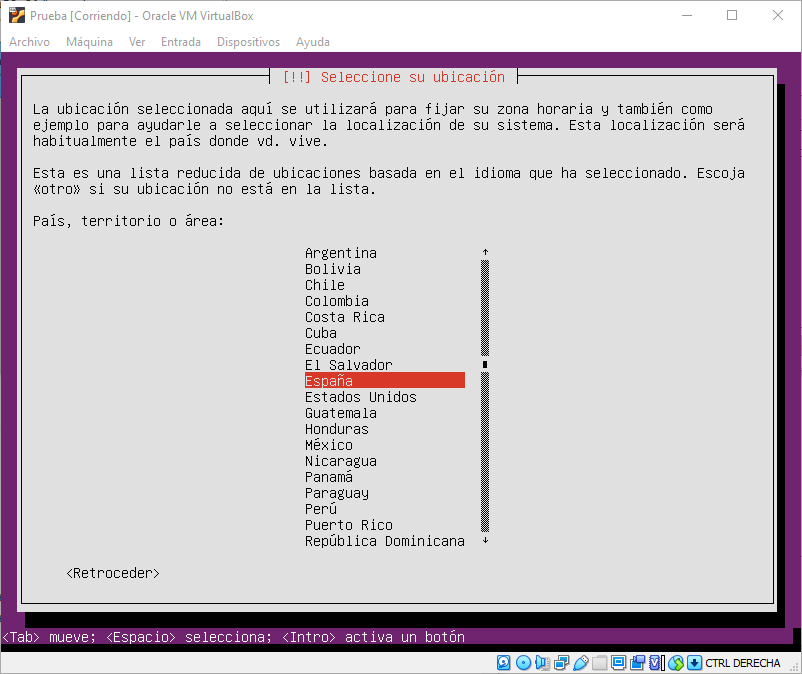Click the hard disk activity status icon

coord(504,663)
